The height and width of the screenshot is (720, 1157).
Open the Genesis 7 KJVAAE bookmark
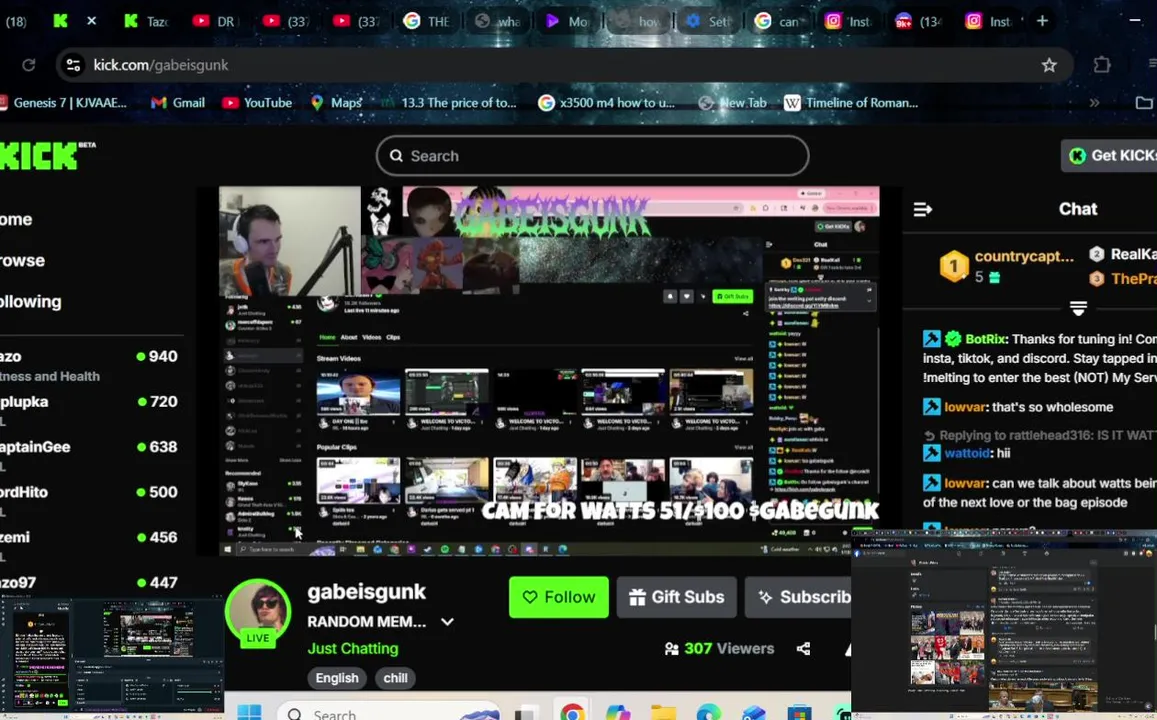[63, 103]
